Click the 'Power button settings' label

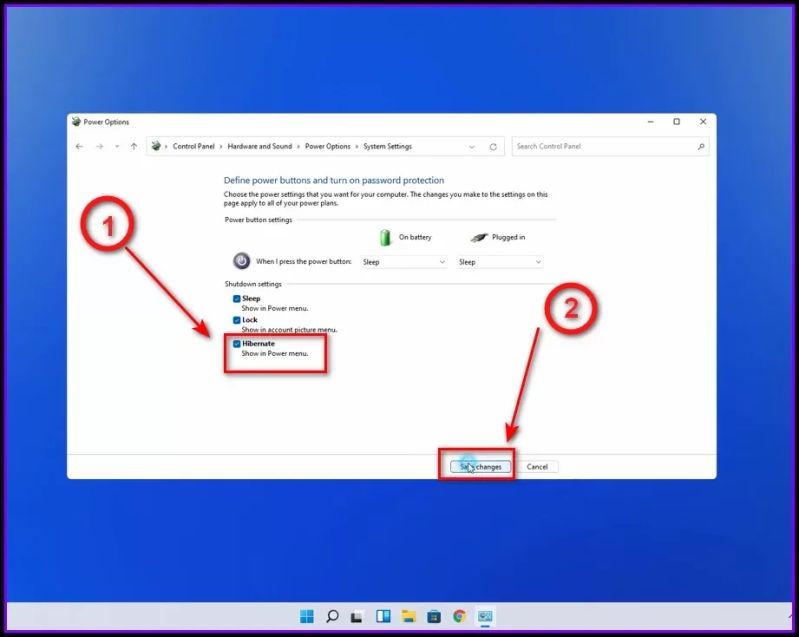(258, 220)
